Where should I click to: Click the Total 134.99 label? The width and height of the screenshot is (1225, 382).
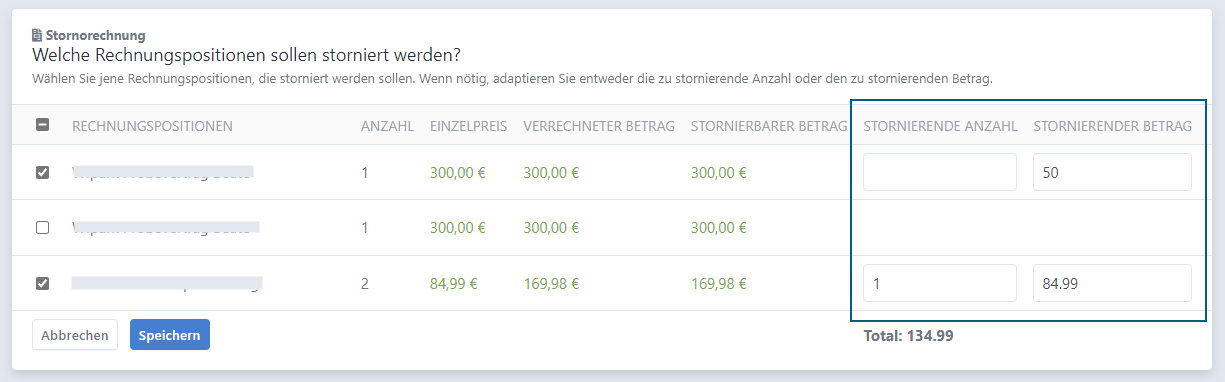click(x=908, y=336)
